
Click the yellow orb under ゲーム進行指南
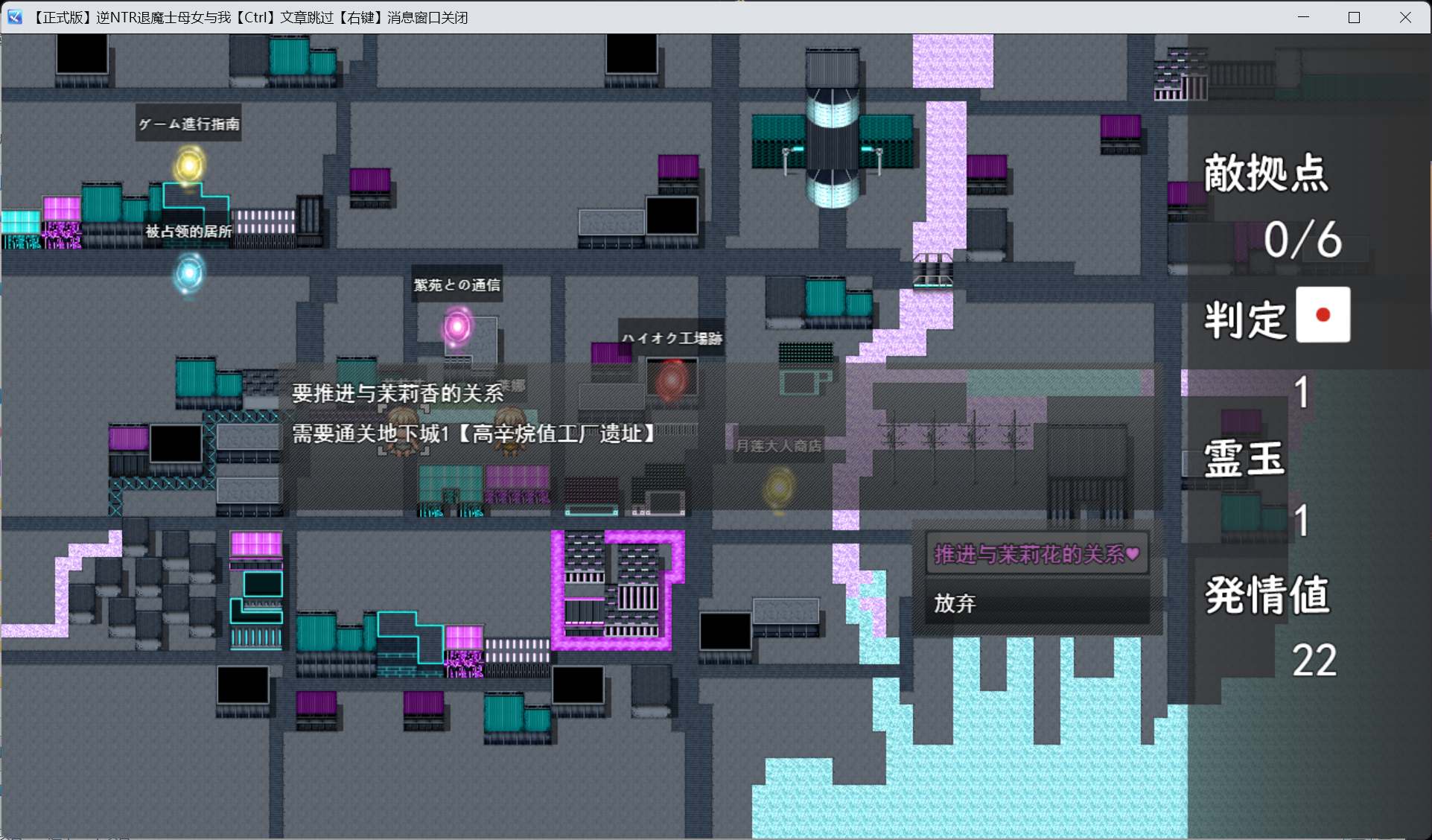189,165
